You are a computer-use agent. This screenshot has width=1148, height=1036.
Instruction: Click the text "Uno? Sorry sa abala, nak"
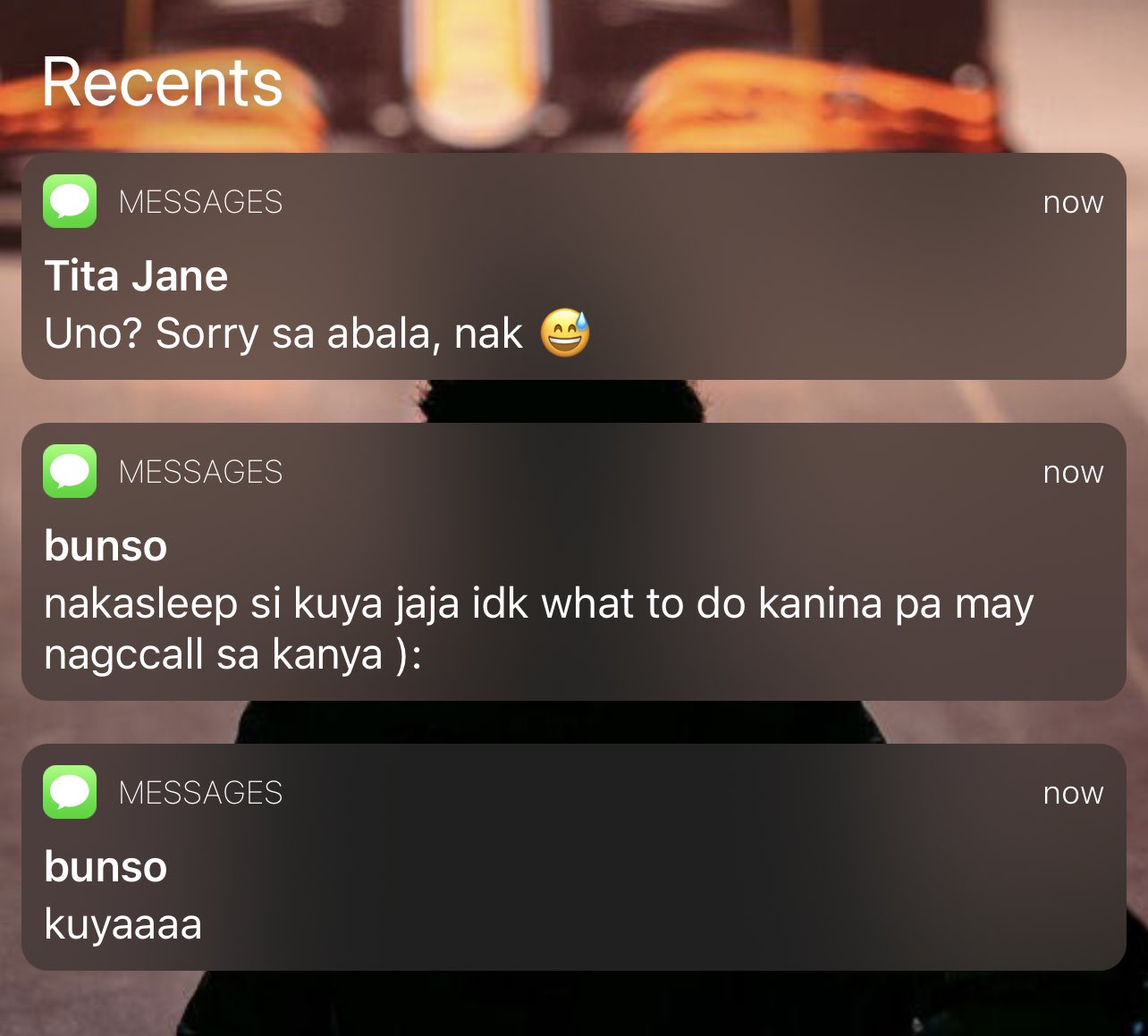click(283, 333)
